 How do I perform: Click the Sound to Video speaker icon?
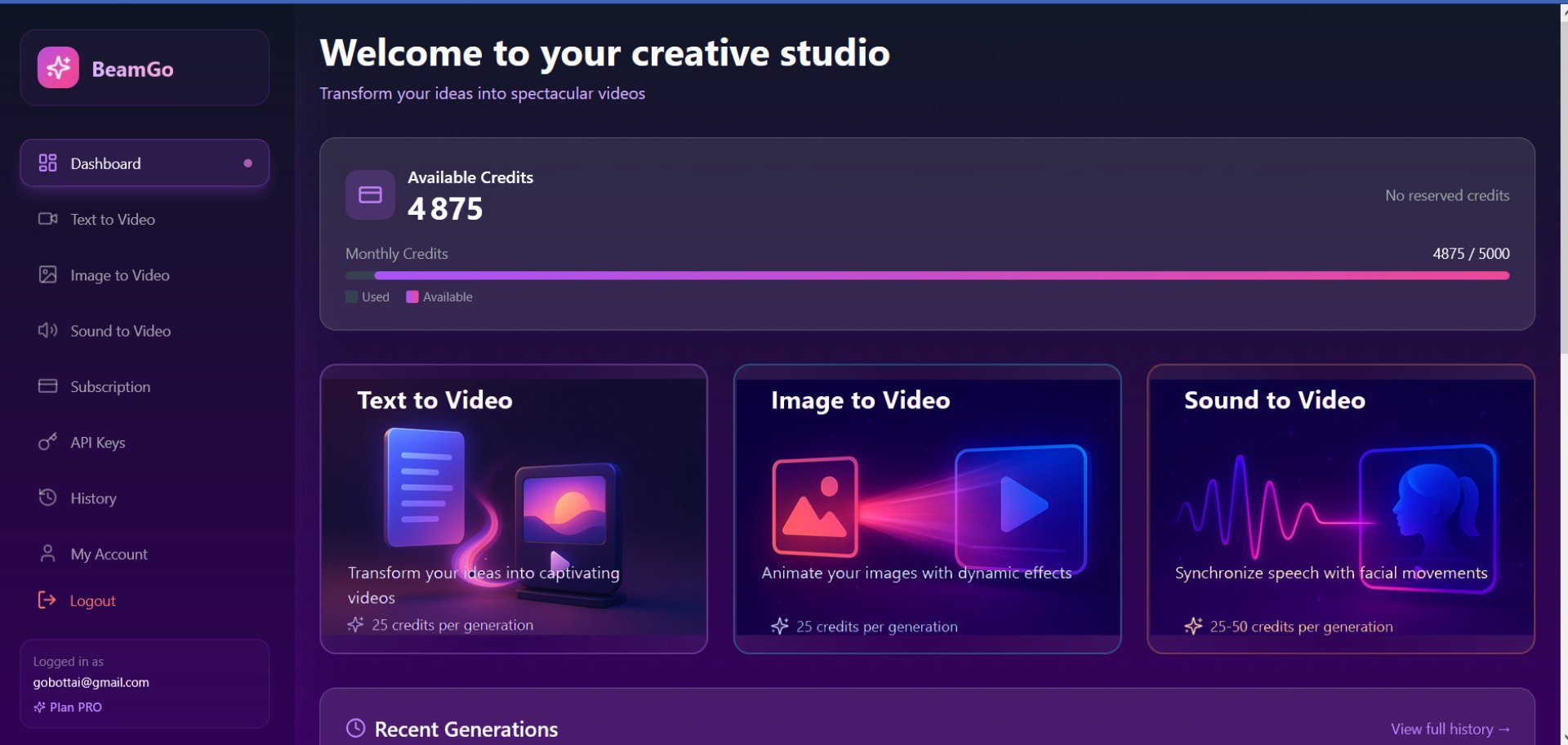click(x=48, y=331)
